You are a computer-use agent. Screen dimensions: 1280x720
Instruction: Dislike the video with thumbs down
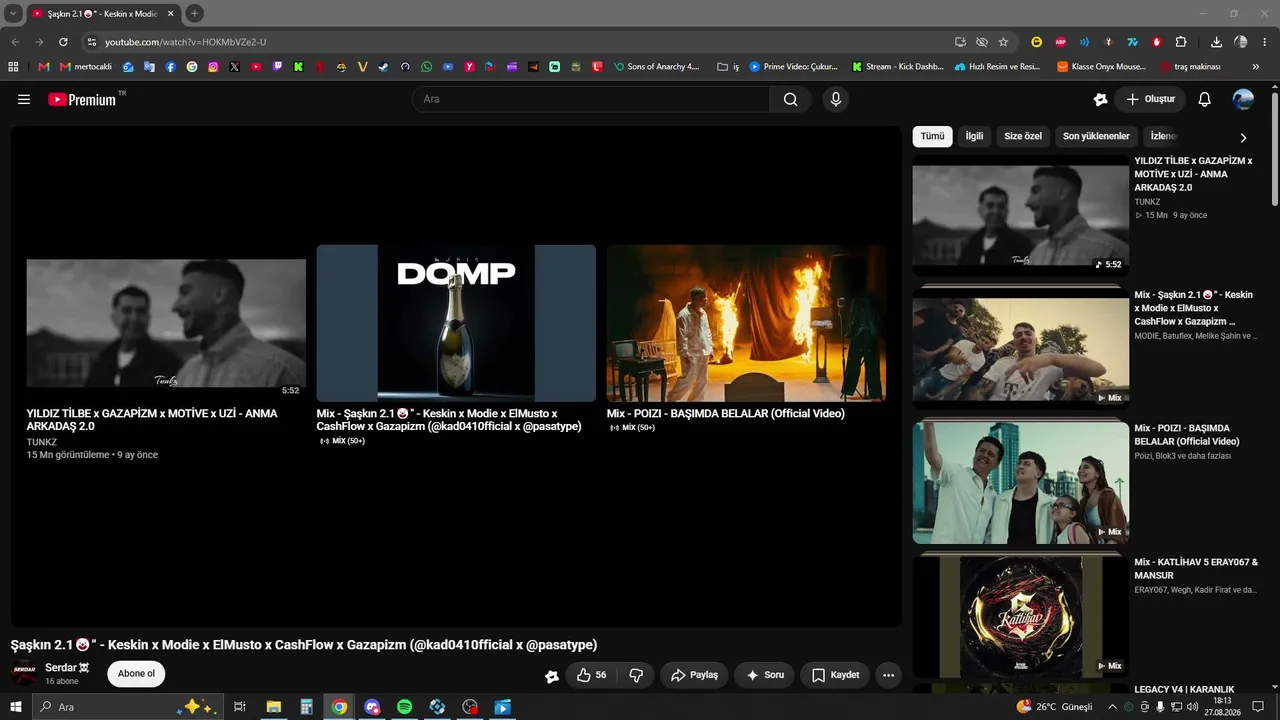(x=637, y=675)
